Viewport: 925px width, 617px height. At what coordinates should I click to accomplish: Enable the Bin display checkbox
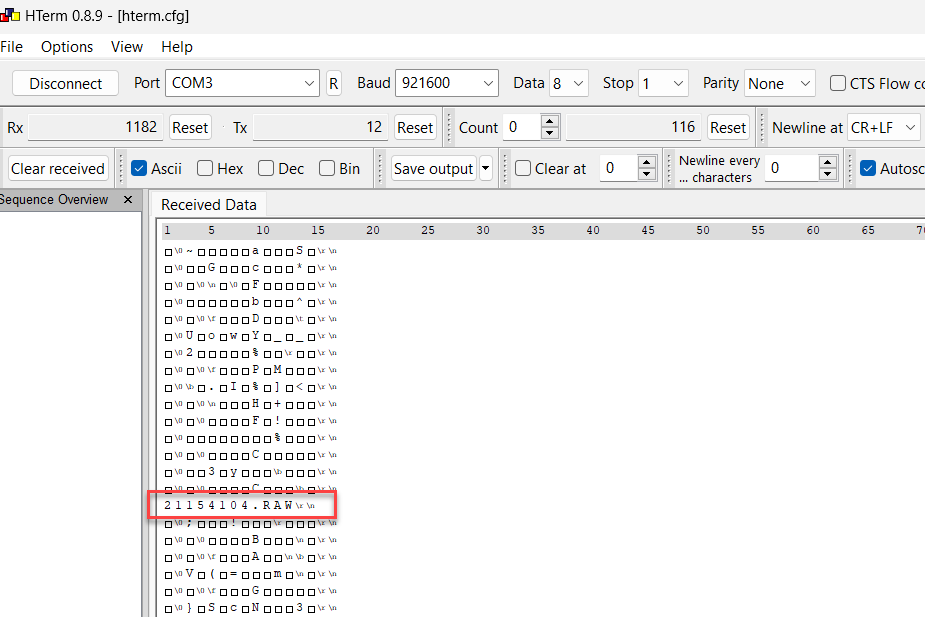[x=327, y=169]
